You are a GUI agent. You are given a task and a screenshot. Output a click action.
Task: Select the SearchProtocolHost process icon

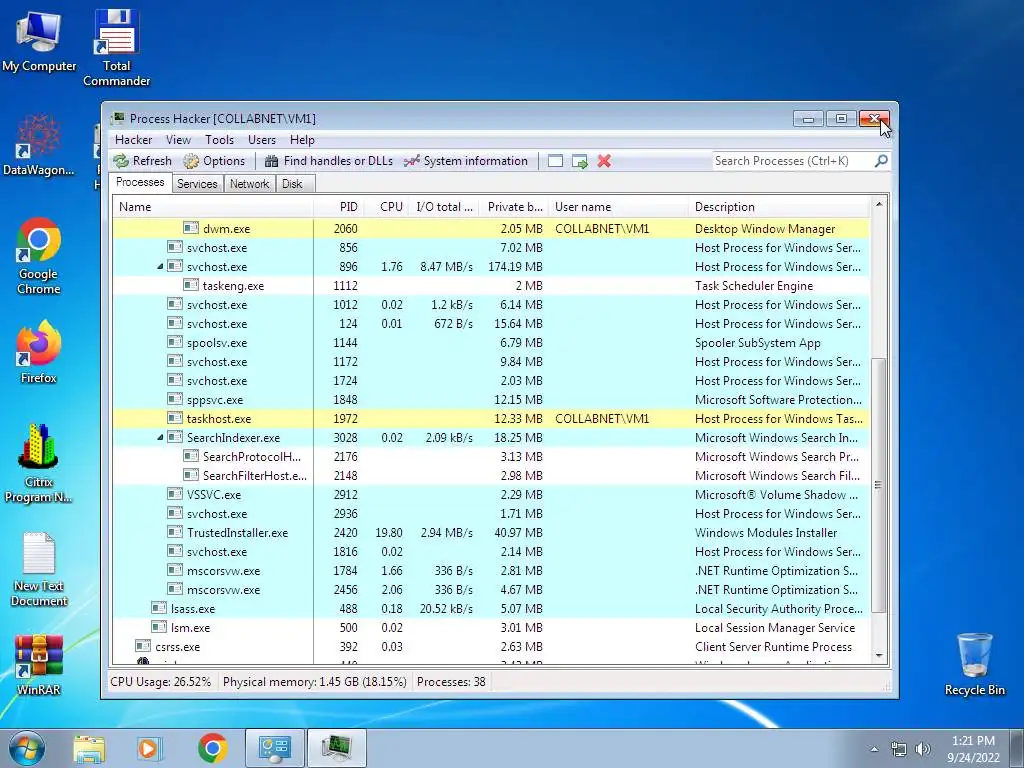tap(191, 456)
